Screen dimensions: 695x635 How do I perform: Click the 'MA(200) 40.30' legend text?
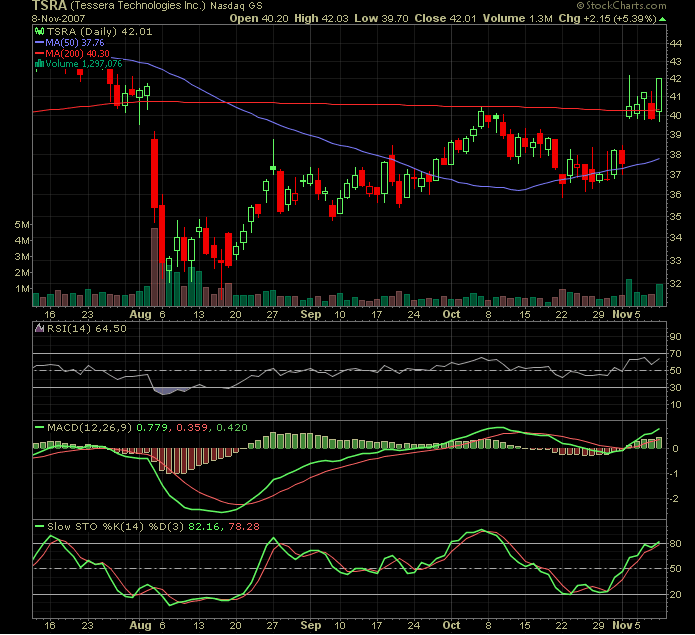coord(77,54)
